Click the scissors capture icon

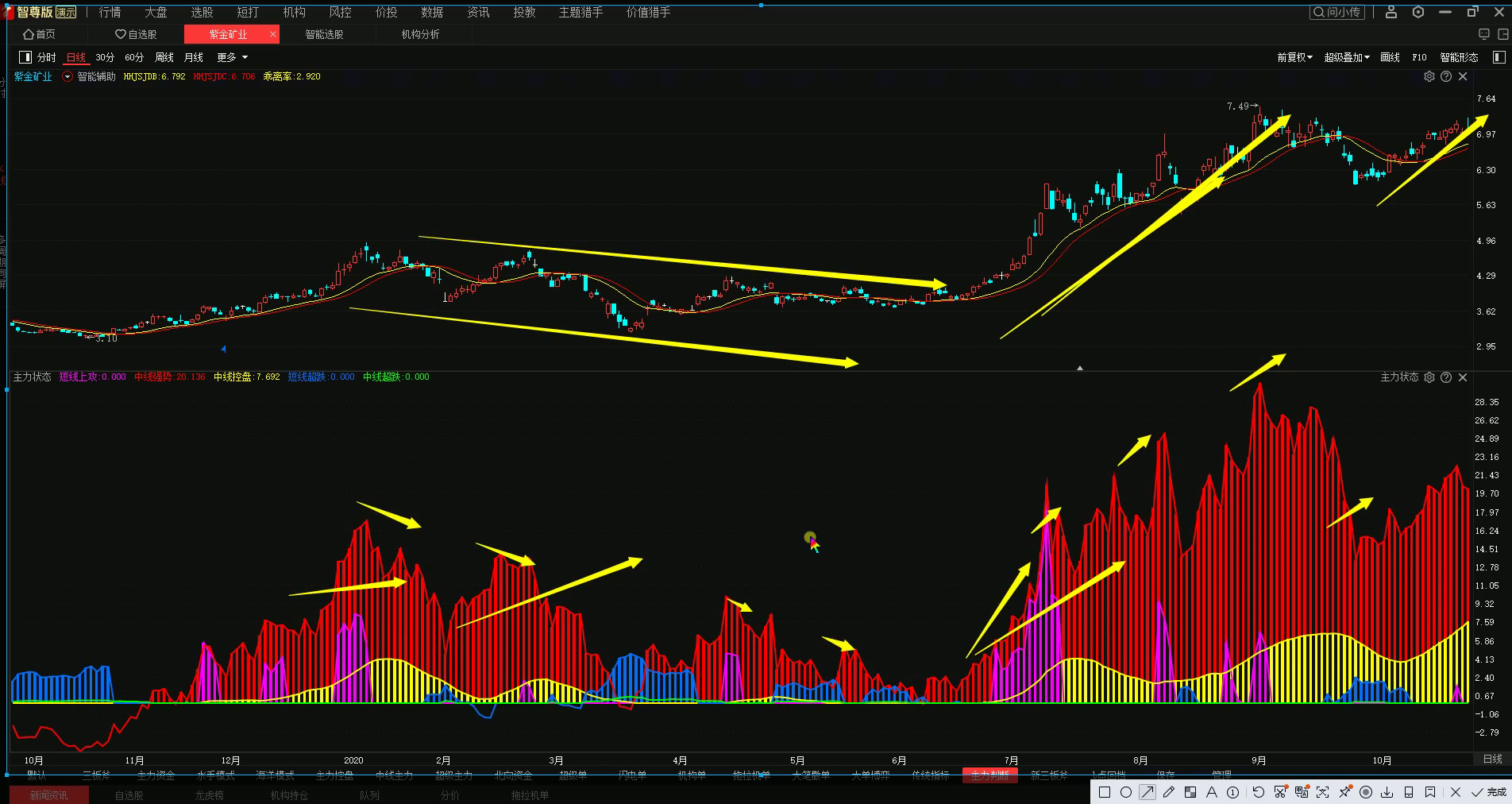(1280, 792)
